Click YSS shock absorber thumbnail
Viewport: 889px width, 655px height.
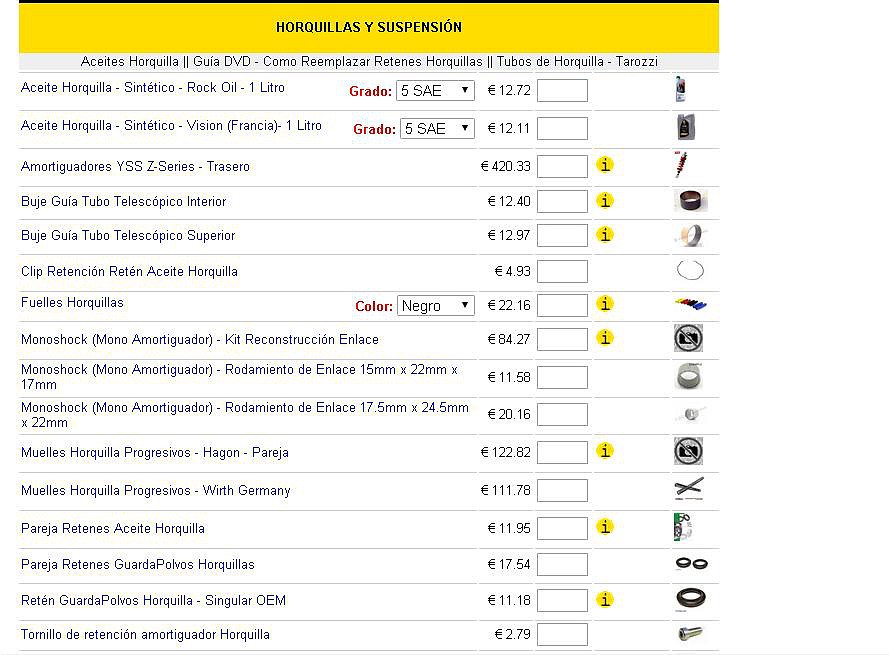point(681,164)
